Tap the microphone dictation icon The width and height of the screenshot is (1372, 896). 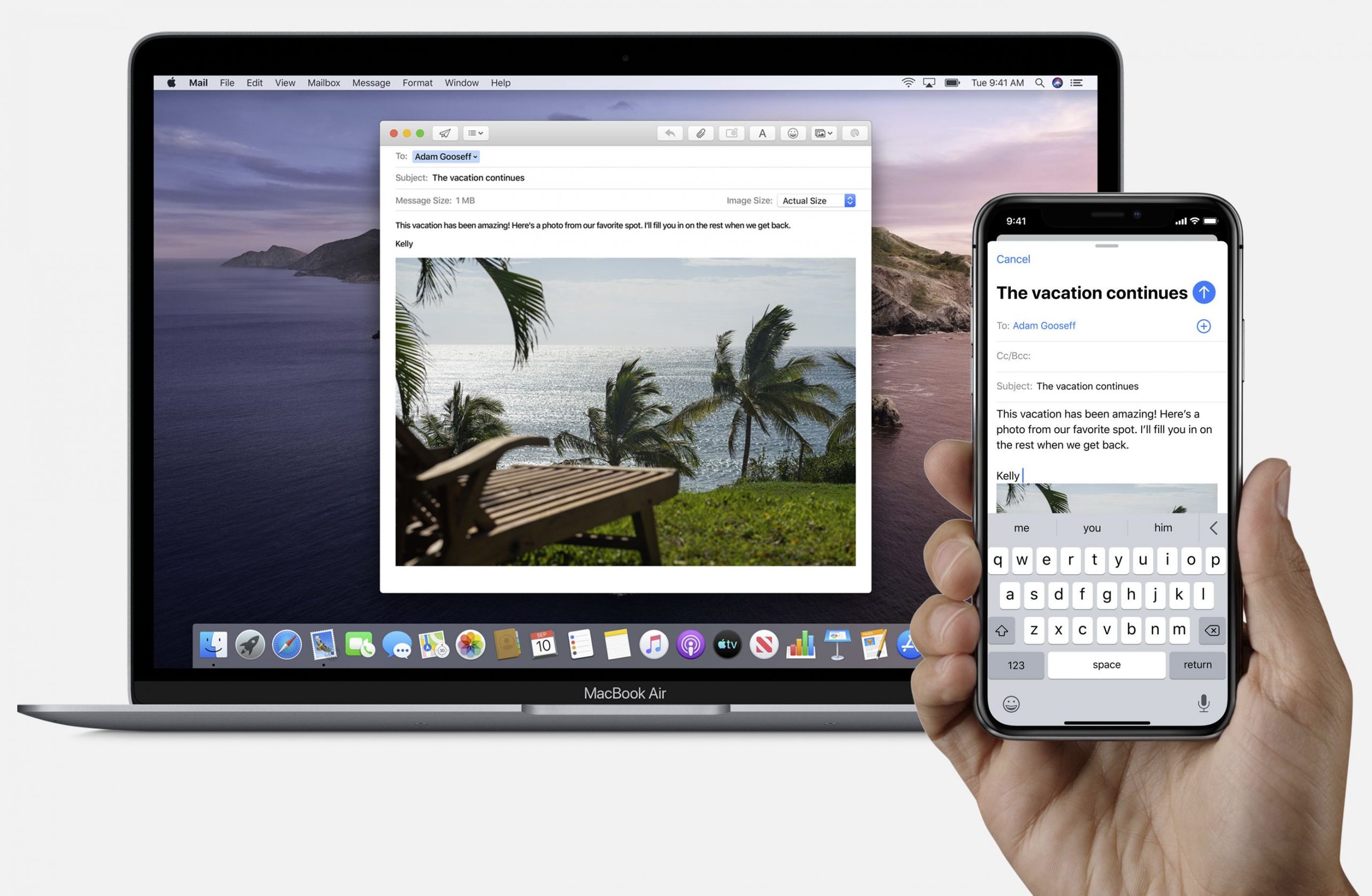tap(1203, 703)
